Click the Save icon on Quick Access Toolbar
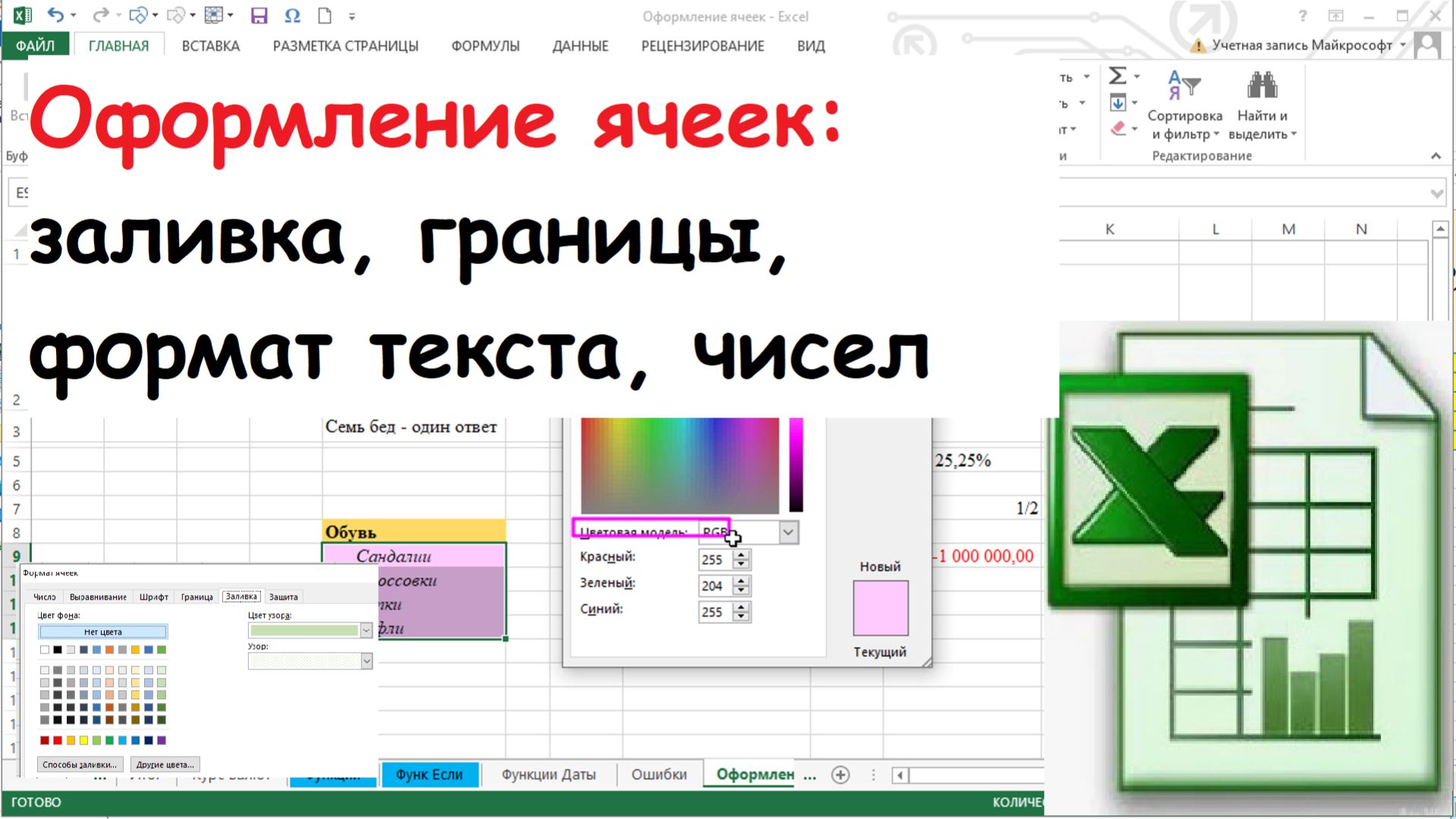This screenshot has height=819, width=1456. pyautogui.click(x=260, y=14)
